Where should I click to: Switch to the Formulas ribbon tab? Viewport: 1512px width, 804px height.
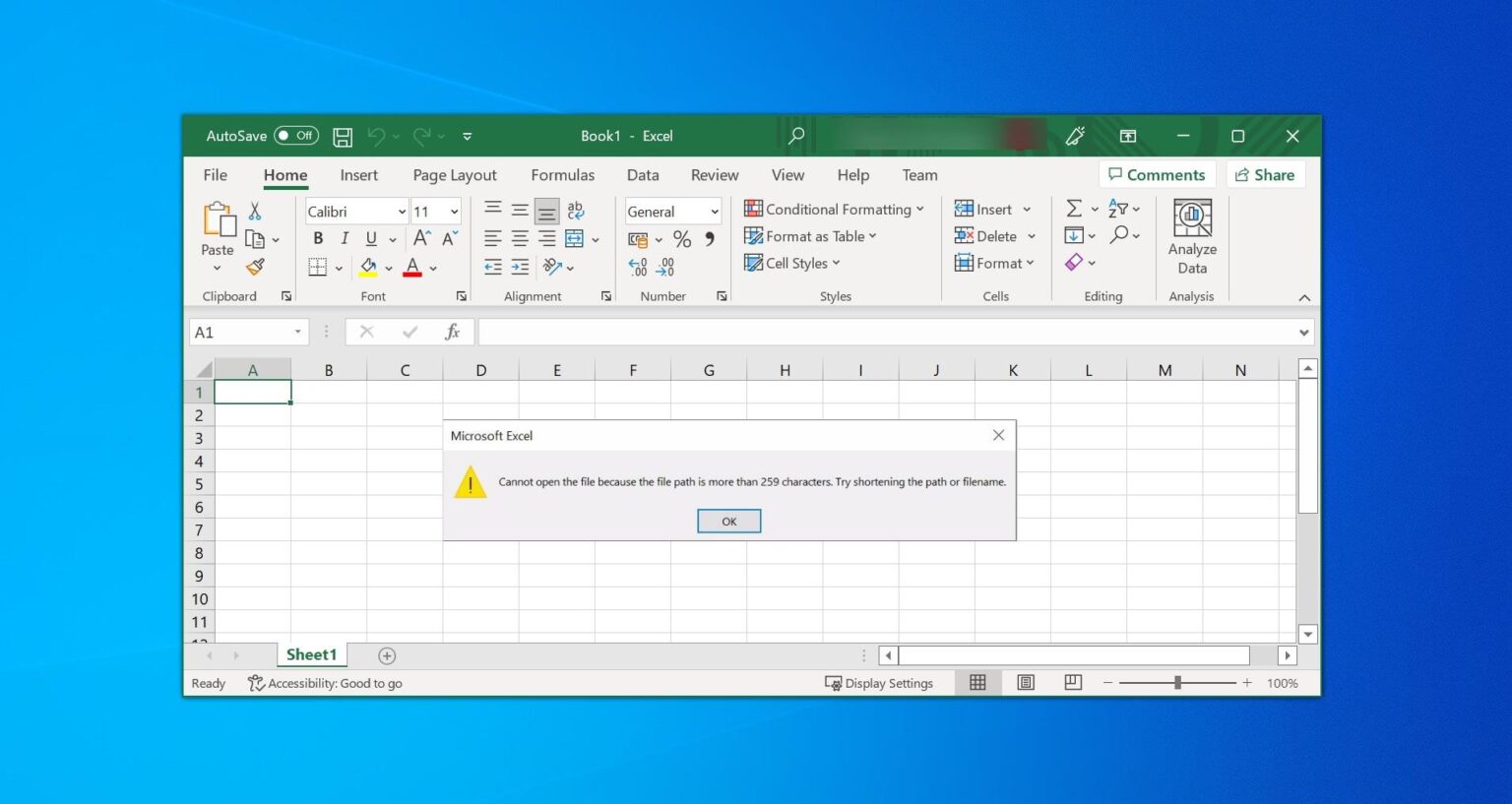pyautogui.click(x=562, y=175)
